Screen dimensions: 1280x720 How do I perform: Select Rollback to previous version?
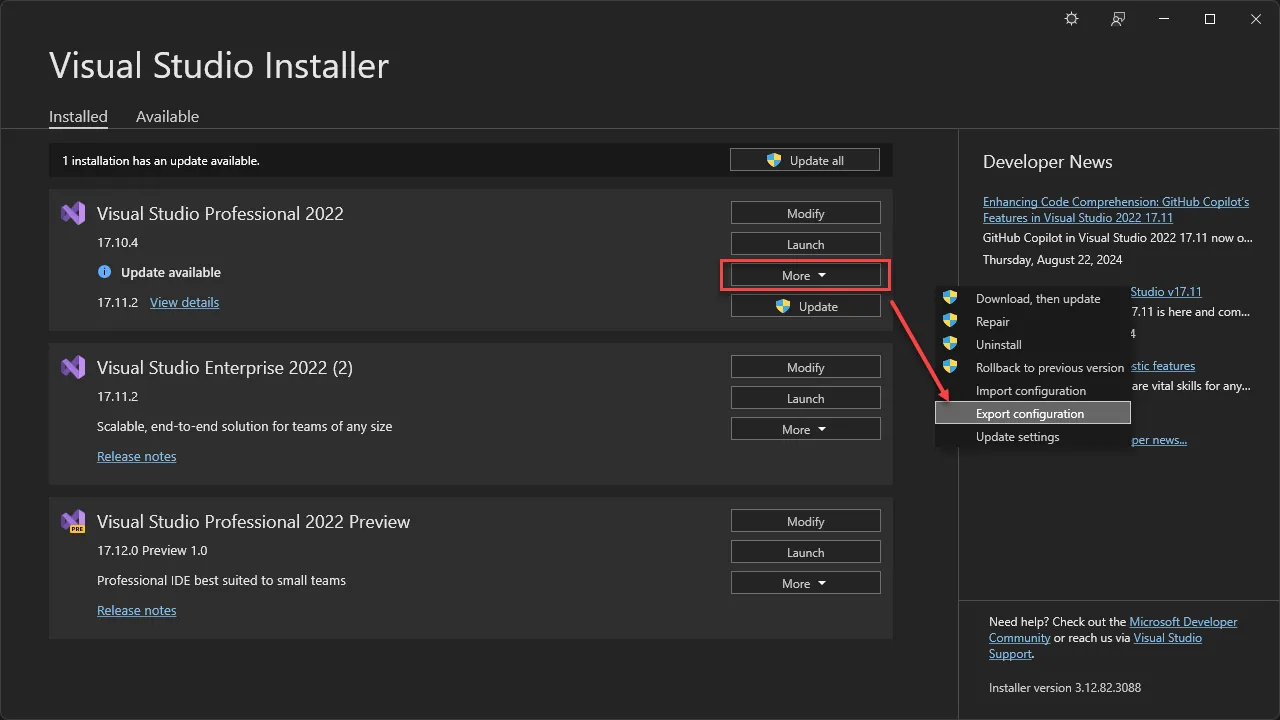1049,367
